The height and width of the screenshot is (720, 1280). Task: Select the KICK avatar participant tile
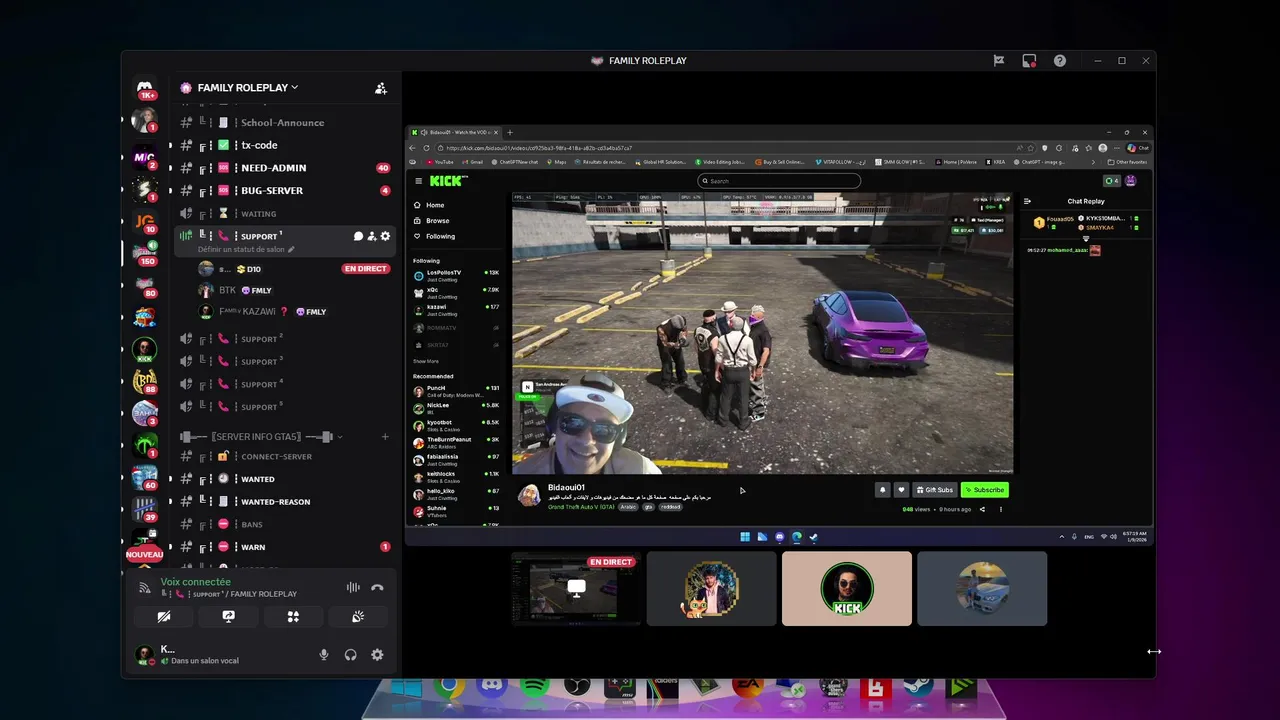(847, 588)
